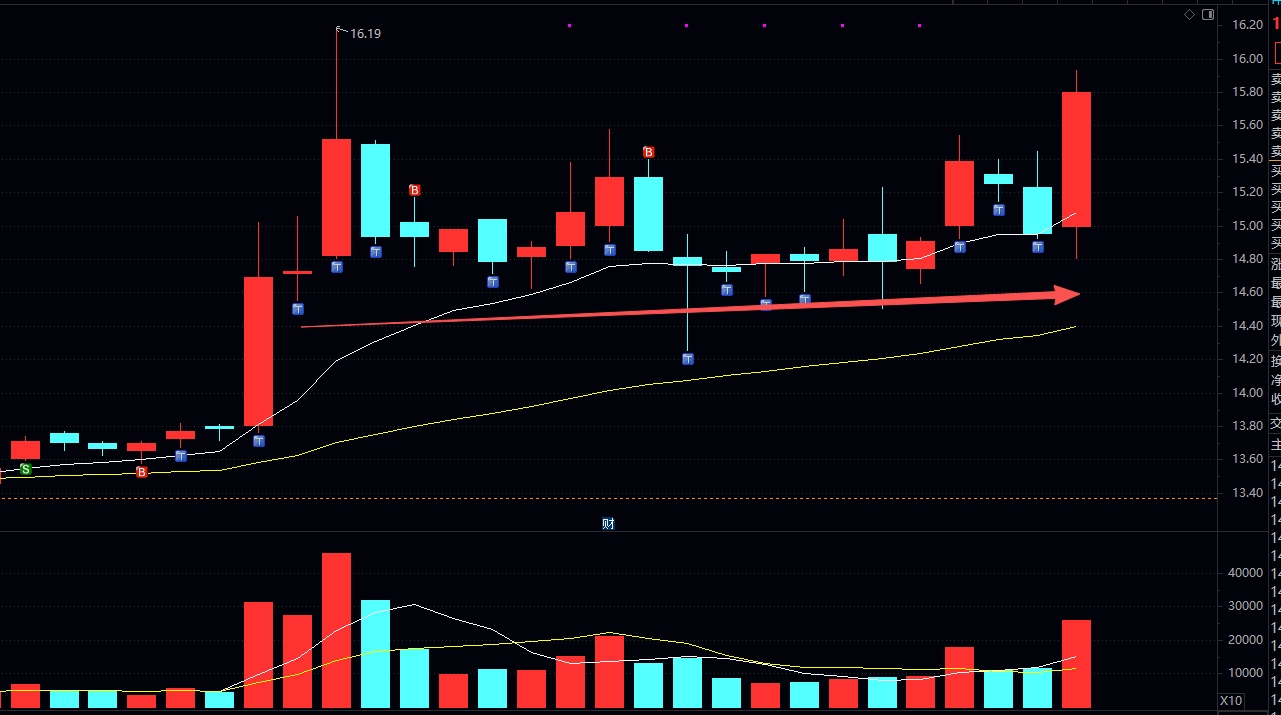This screenshot has width=1281, height=715.
Task: Open the 财 financial marker on the time axis
Action: click(607, 524)
